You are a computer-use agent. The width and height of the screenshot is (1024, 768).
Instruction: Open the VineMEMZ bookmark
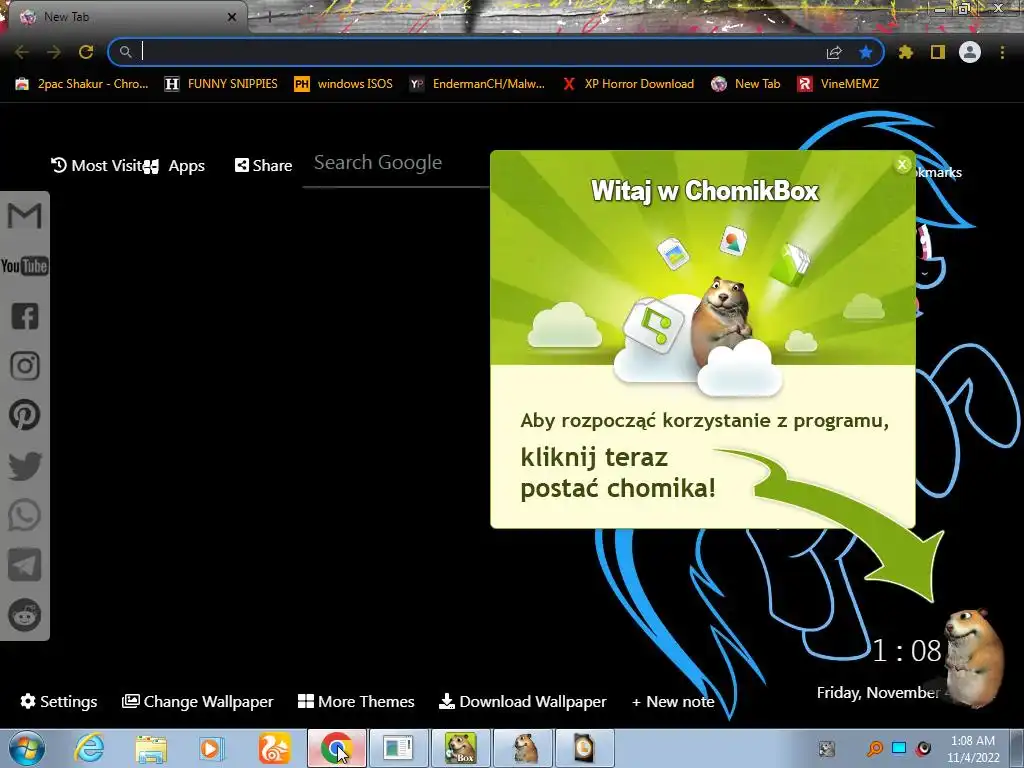[839, 84]
